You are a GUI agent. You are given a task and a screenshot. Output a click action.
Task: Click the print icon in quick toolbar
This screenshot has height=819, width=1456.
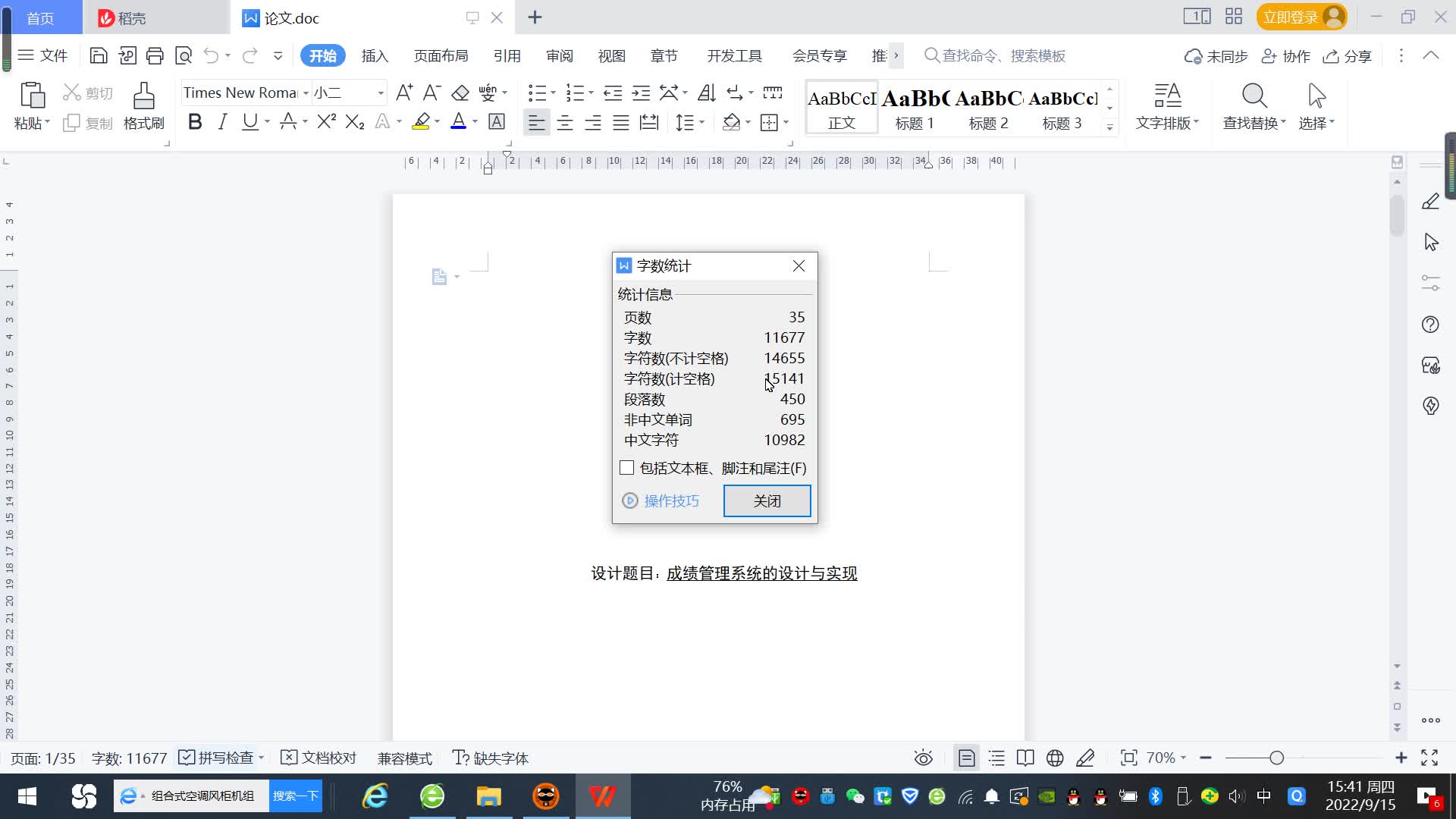click(x=155, y=55)
